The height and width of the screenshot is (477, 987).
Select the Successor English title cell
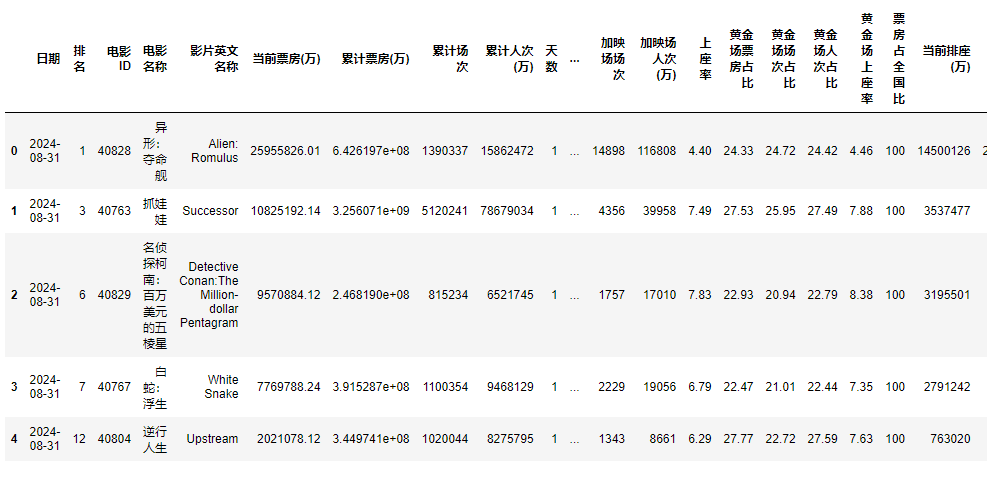point(211,211)
